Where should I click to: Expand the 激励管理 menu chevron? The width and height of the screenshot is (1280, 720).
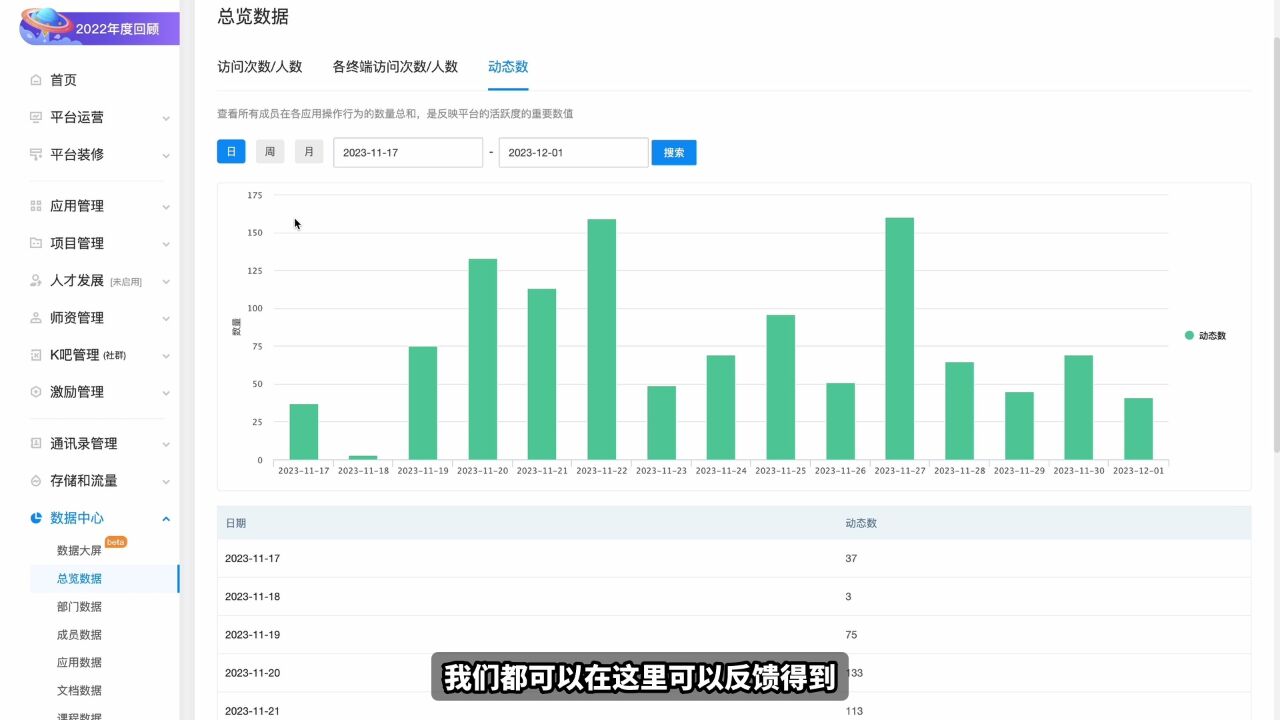[x=166, y=393]
